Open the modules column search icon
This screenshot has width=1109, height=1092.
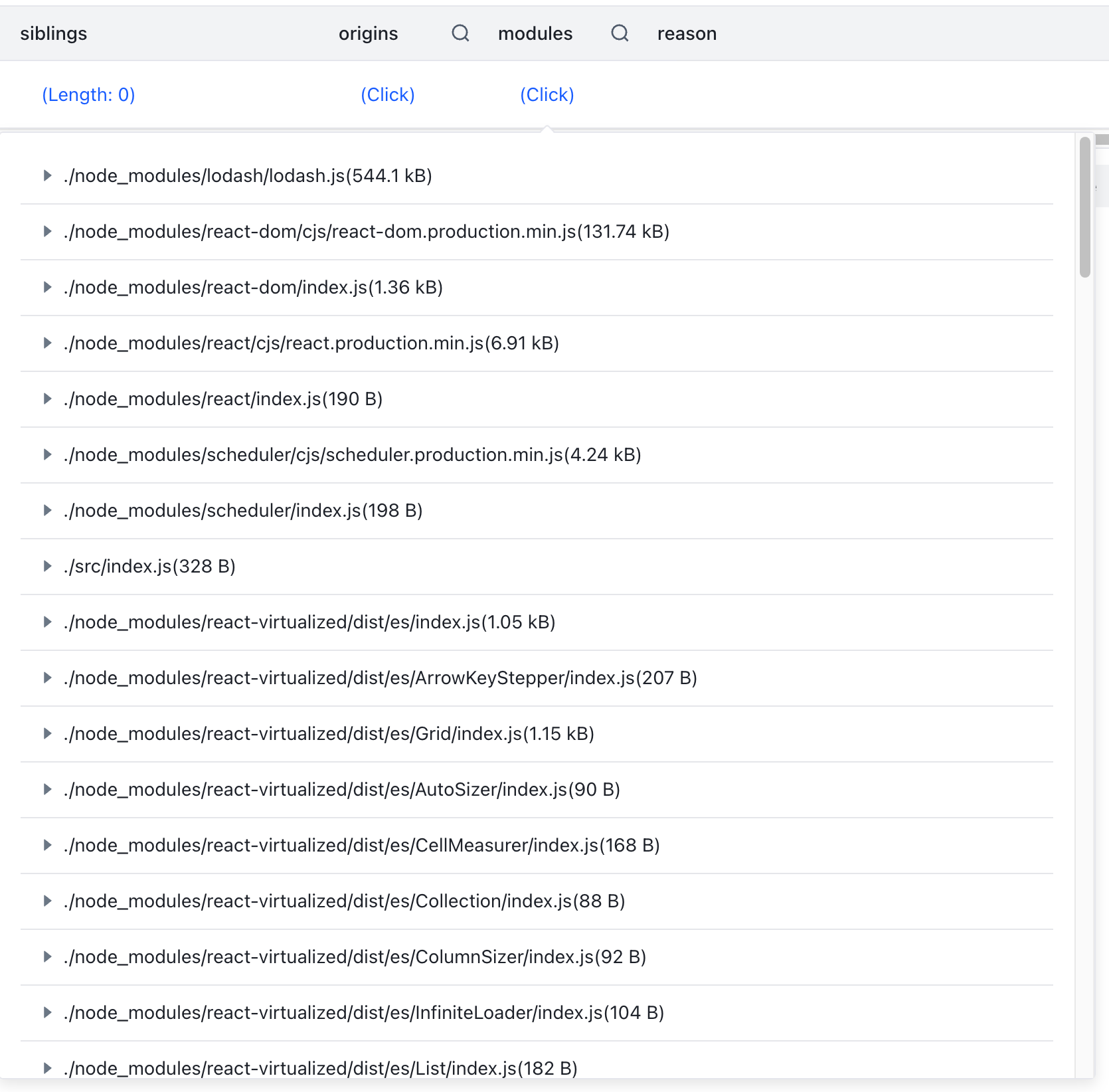coord(620,33)
